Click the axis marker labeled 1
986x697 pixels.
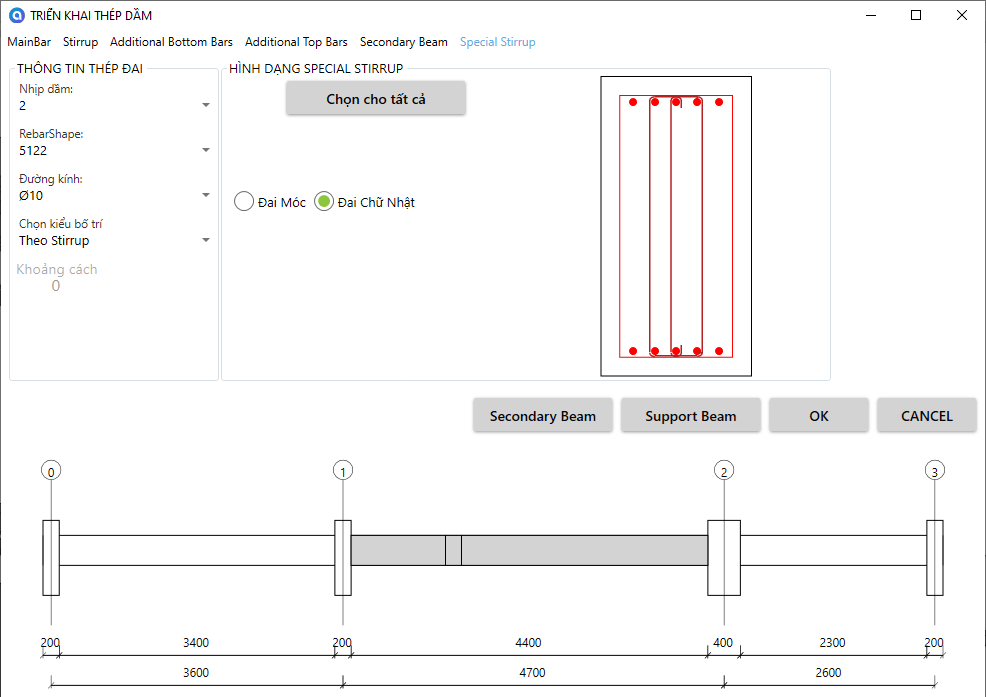[343, 471]
